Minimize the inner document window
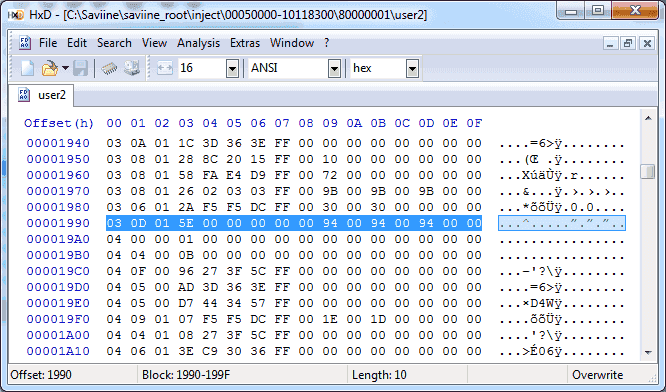Screen dimensions: 666x392 (x=610, y=43)
